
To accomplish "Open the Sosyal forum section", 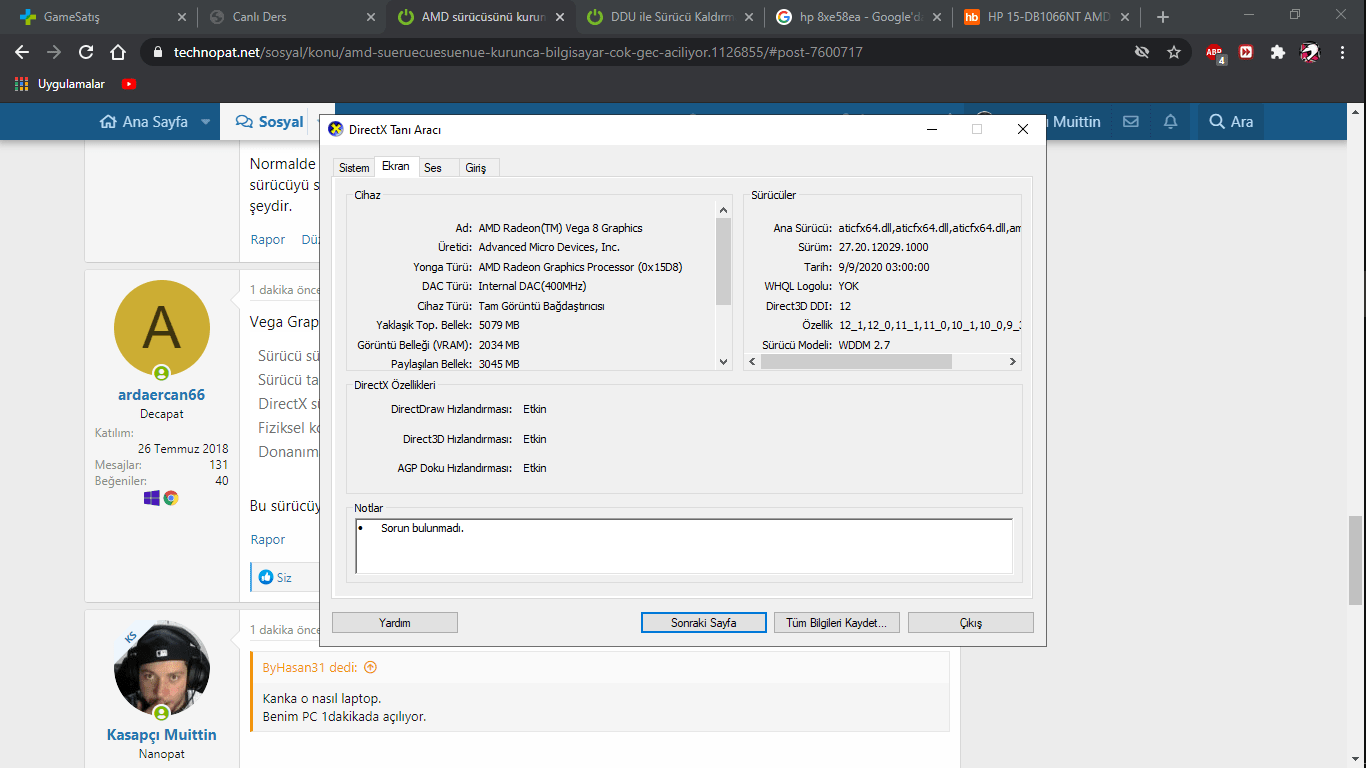I will [270, 122].
